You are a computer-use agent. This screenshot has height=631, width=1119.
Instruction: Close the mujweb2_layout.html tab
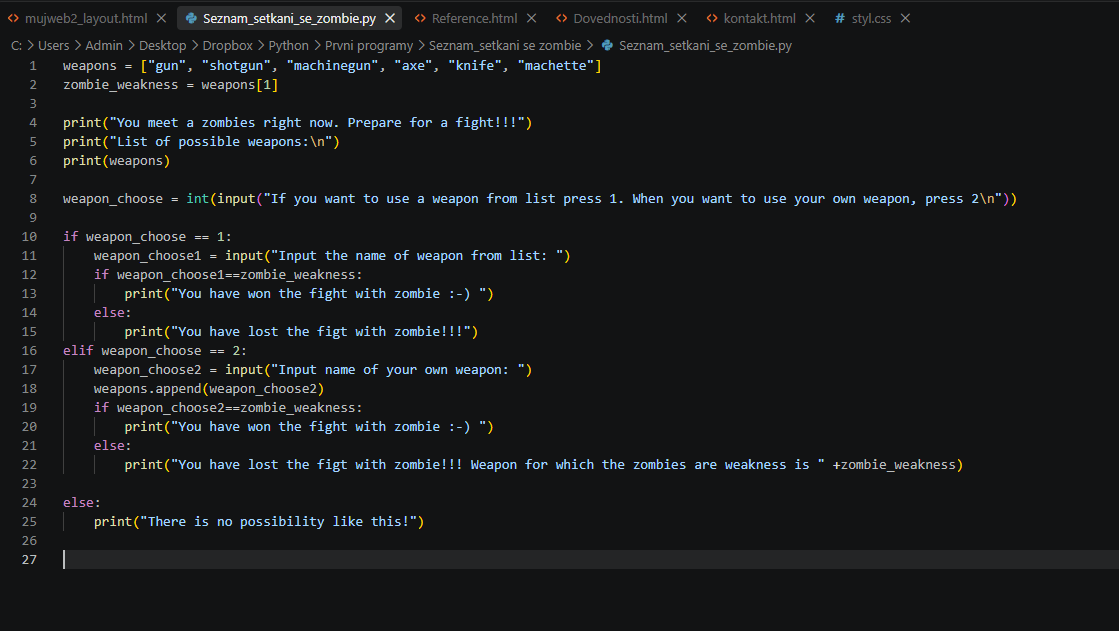(161, 19)
